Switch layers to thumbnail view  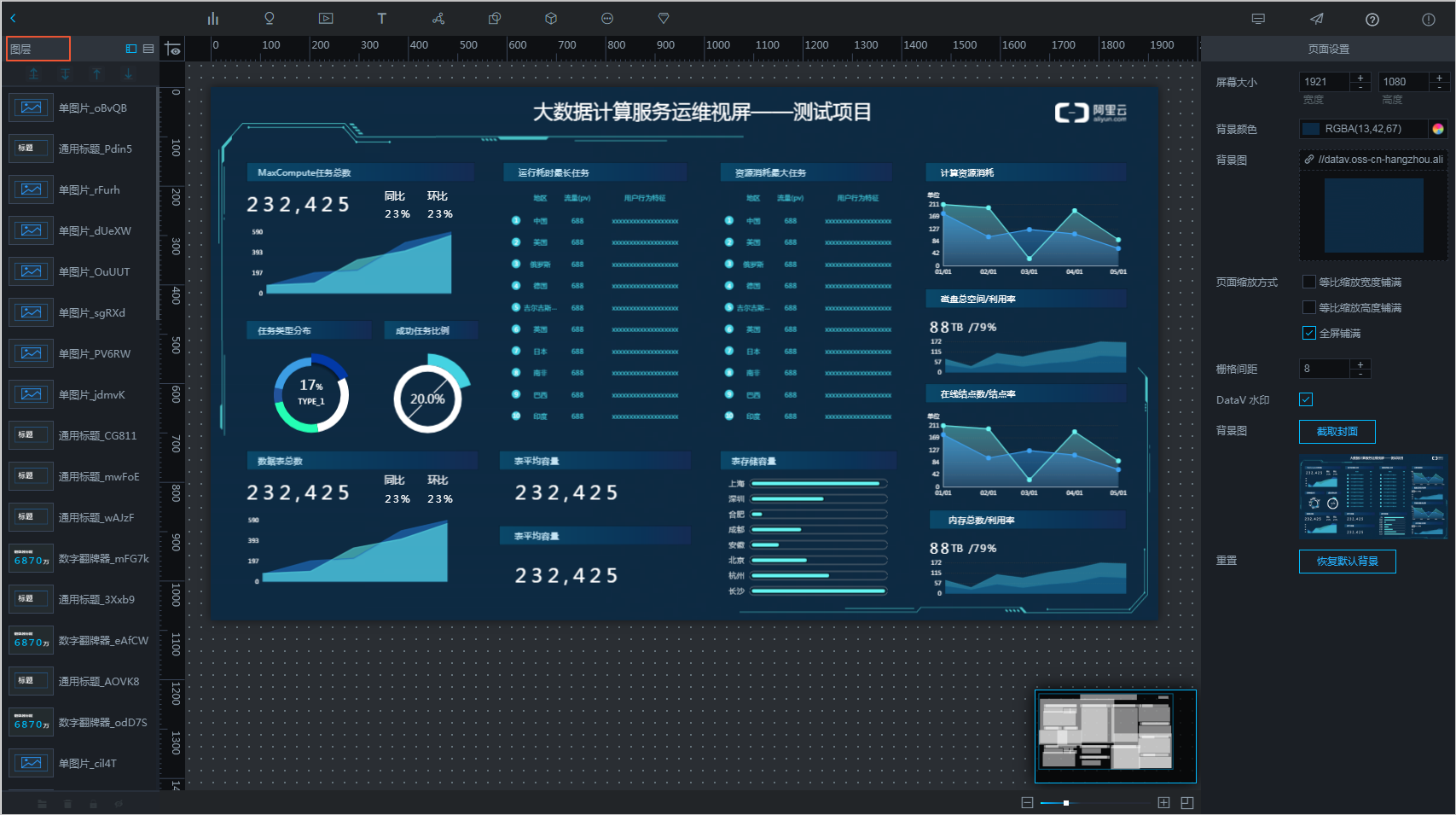point(131,49)
